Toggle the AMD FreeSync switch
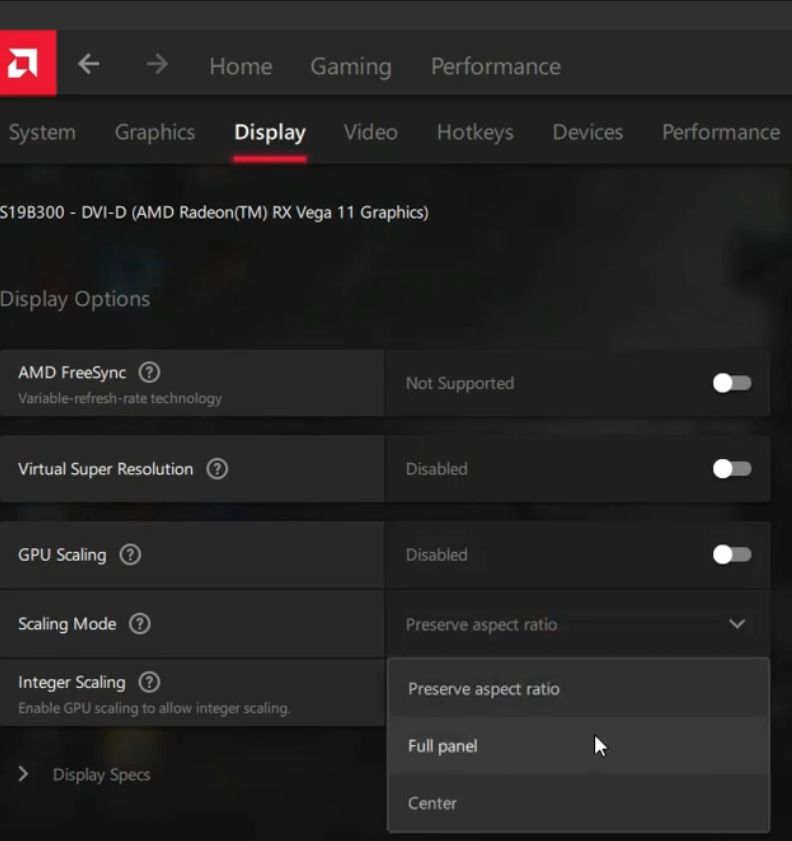Image resolution: width=792 pixels, height=841 pixels. pyautogui.click(x=732, y=383)
